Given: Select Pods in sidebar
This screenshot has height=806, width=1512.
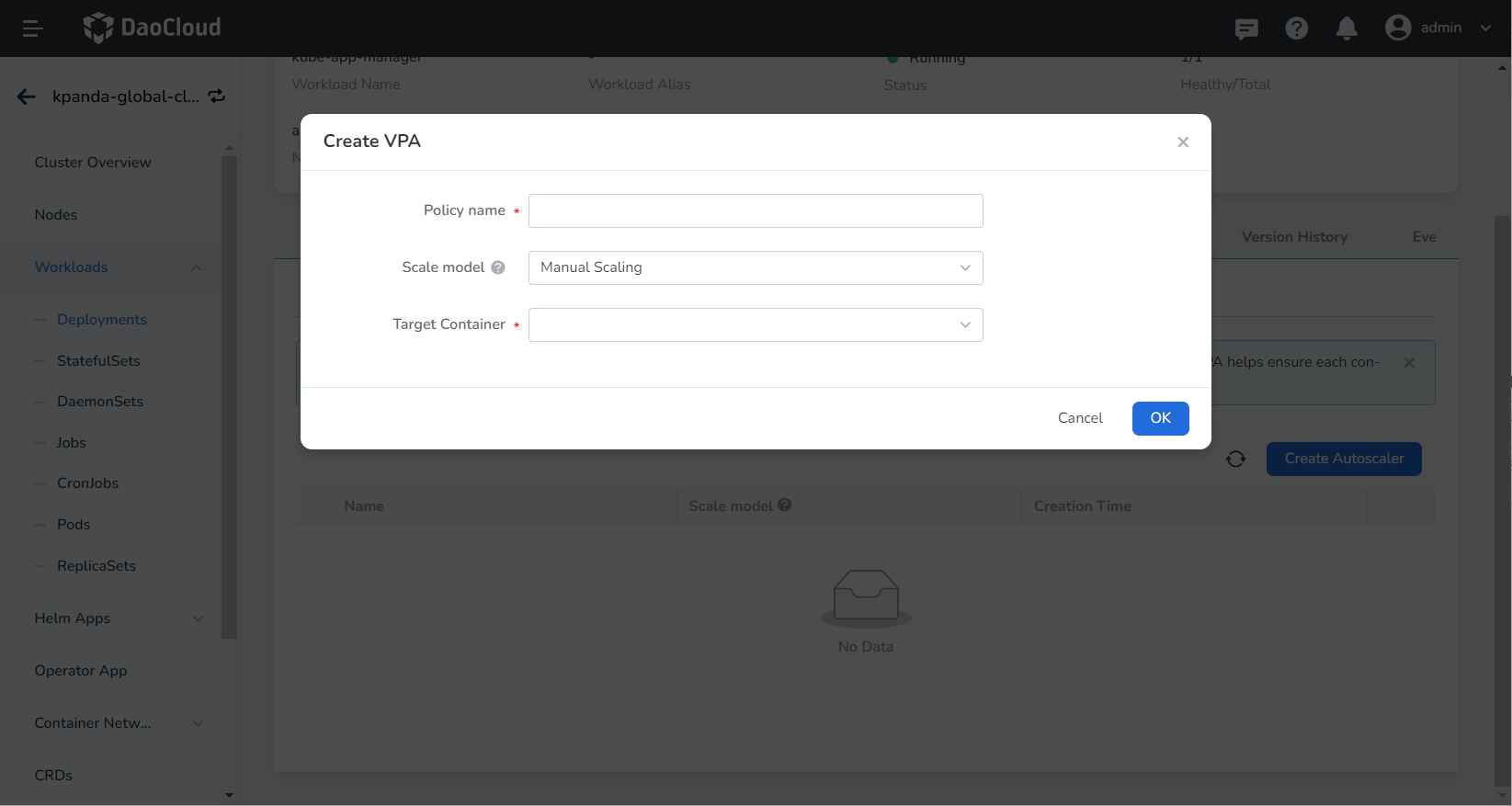Looking at the screenshot, I should (x=74, y=525).
